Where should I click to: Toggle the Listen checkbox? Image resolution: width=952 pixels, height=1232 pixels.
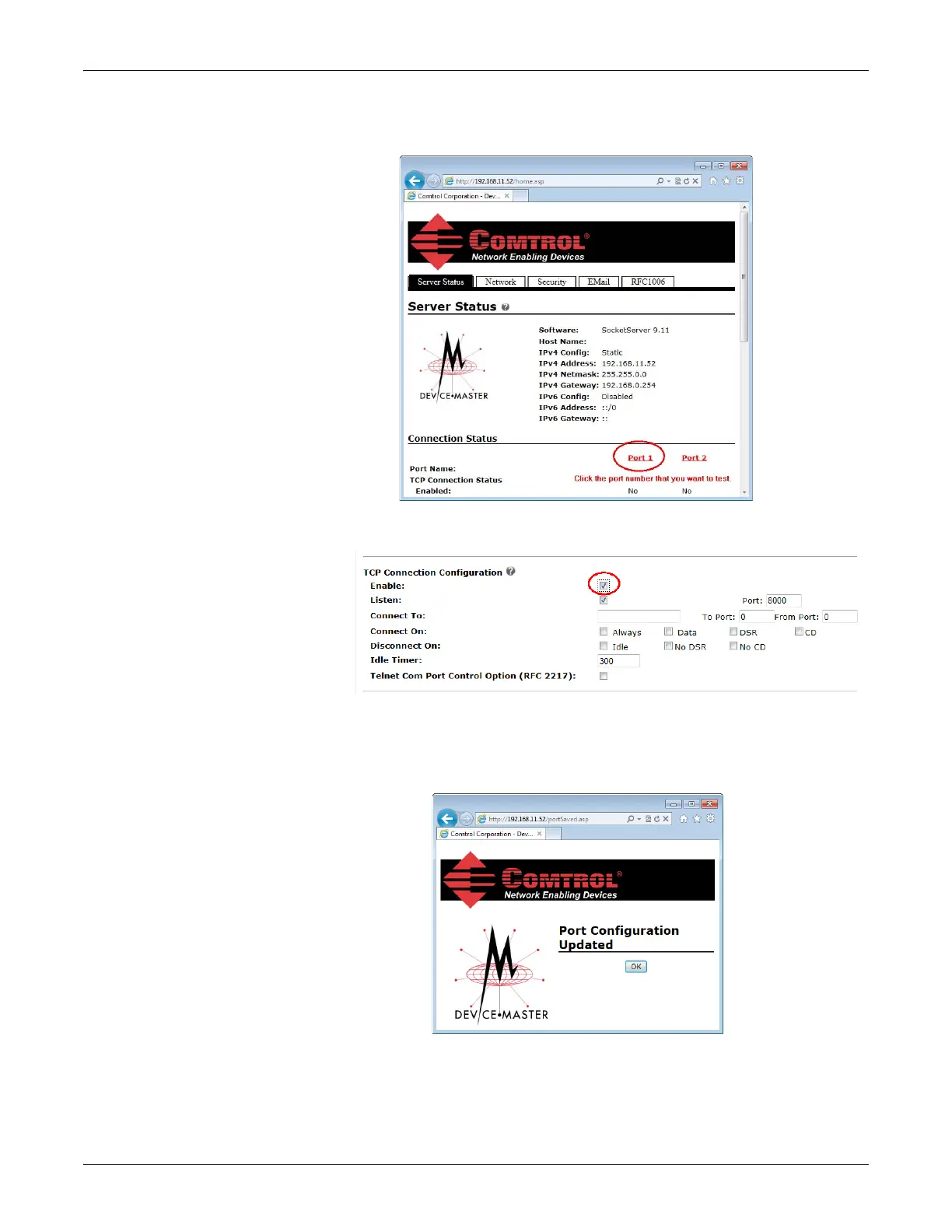[604, 600]
